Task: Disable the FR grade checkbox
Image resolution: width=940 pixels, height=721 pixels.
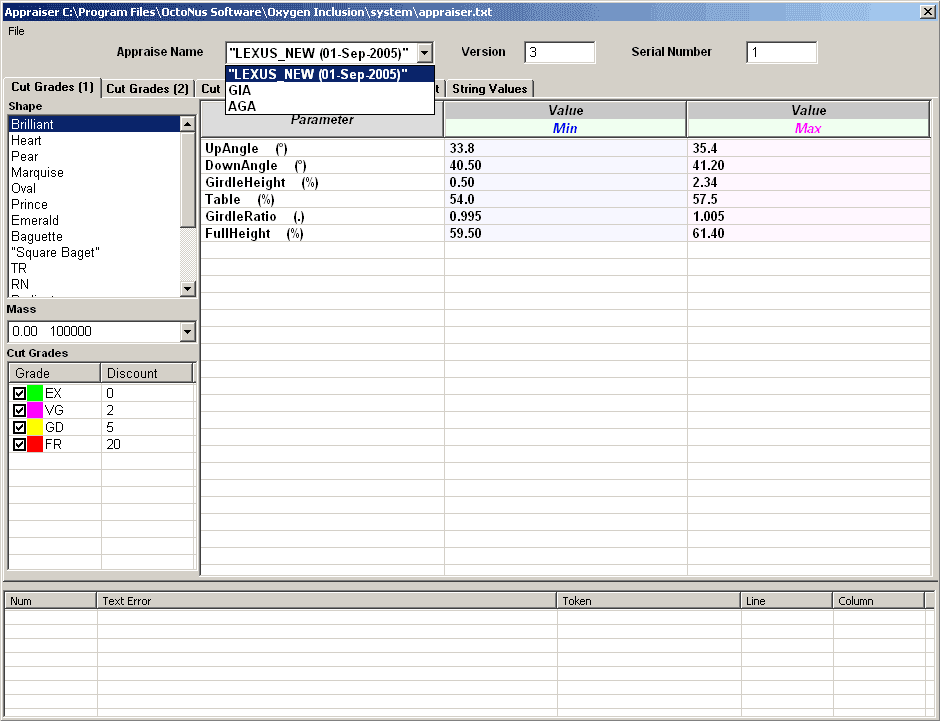Action: 19,445
